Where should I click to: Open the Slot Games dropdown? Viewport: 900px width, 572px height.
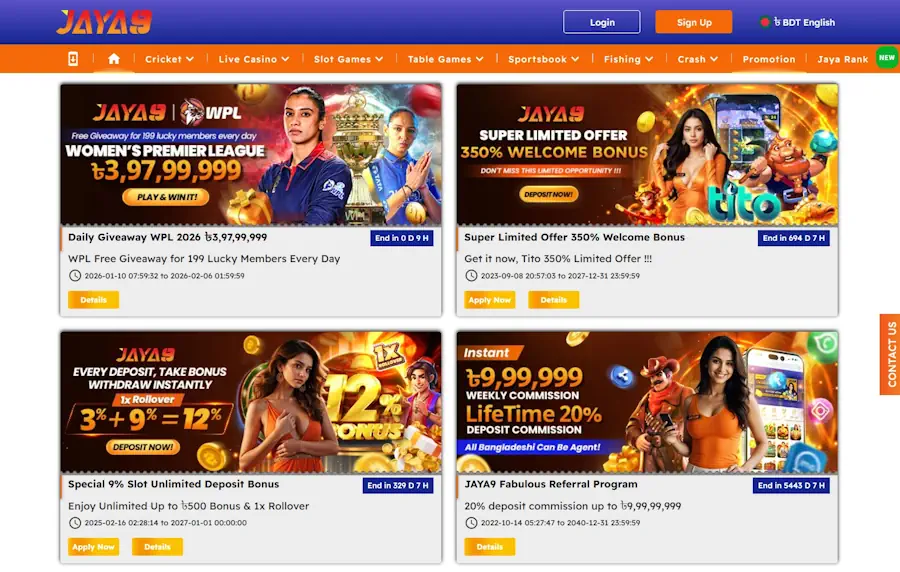pos(348,59)
